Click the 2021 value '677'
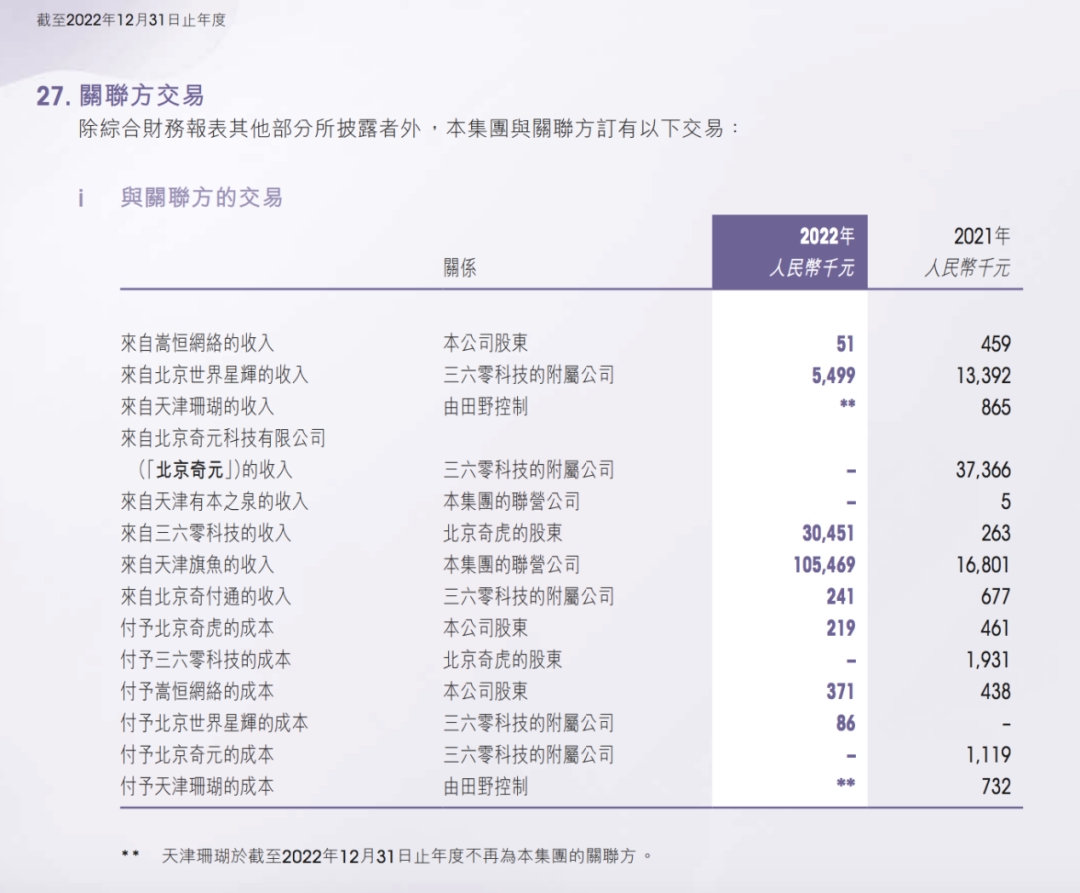This screenshot has width=1080, height=893. [996, 597]
